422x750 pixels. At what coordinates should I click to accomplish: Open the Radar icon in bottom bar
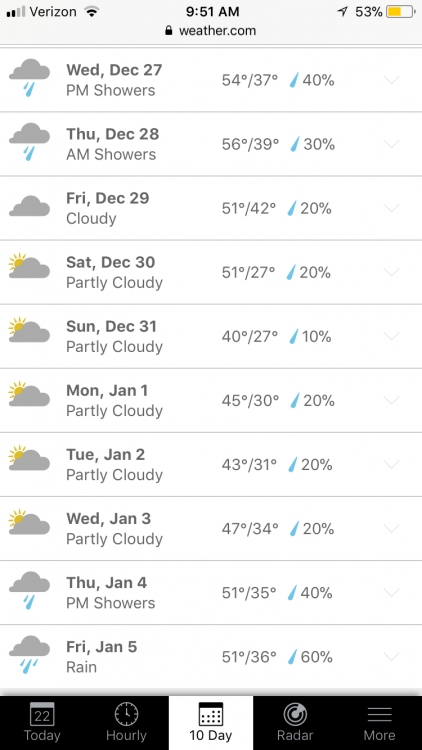pos(295,714)
